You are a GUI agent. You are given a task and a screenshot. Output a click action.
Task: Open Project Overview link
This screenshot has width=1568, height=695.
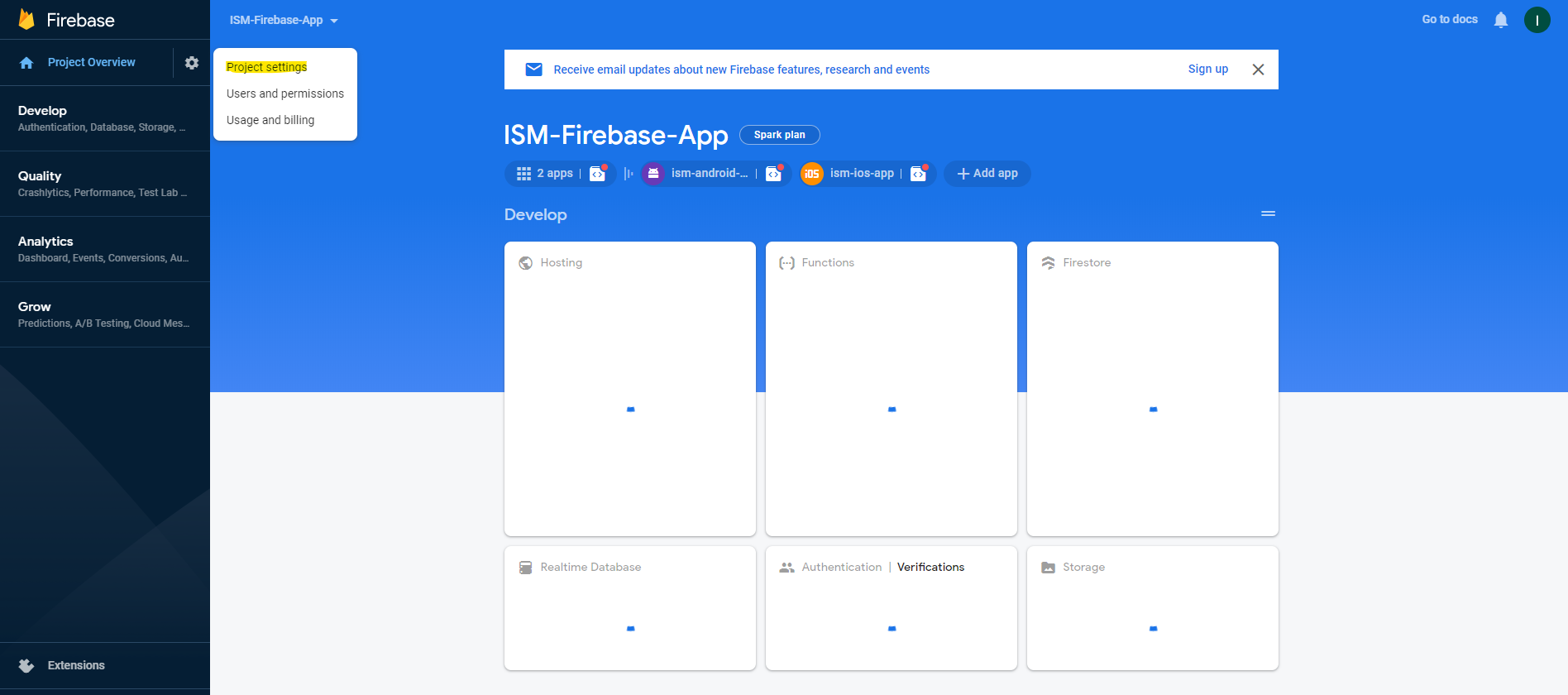(x=91, y=63)
